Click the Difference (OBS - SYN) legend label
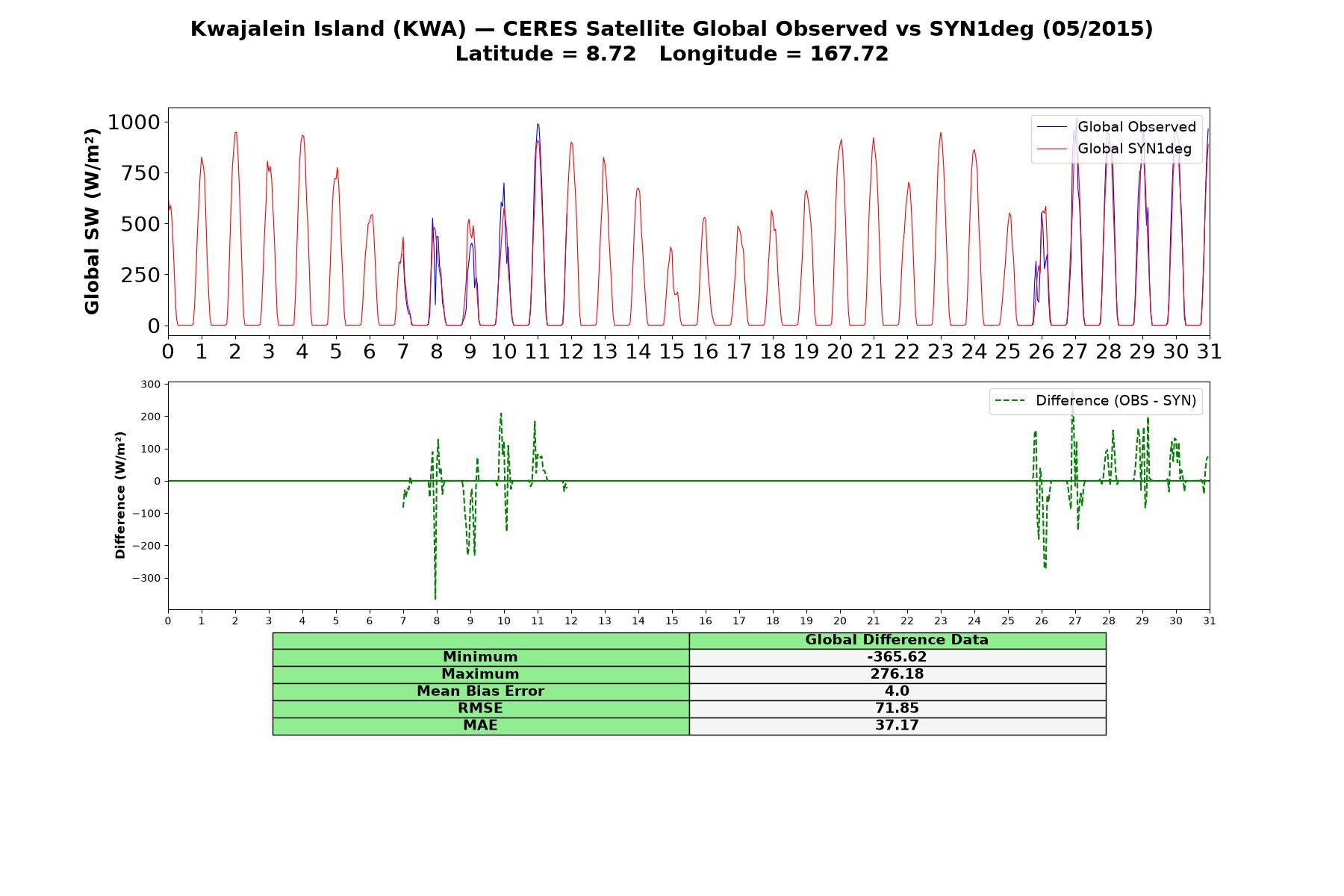Image resolution: width=1344 pixels, height=896 pixels. click(x=1116, y=401)
